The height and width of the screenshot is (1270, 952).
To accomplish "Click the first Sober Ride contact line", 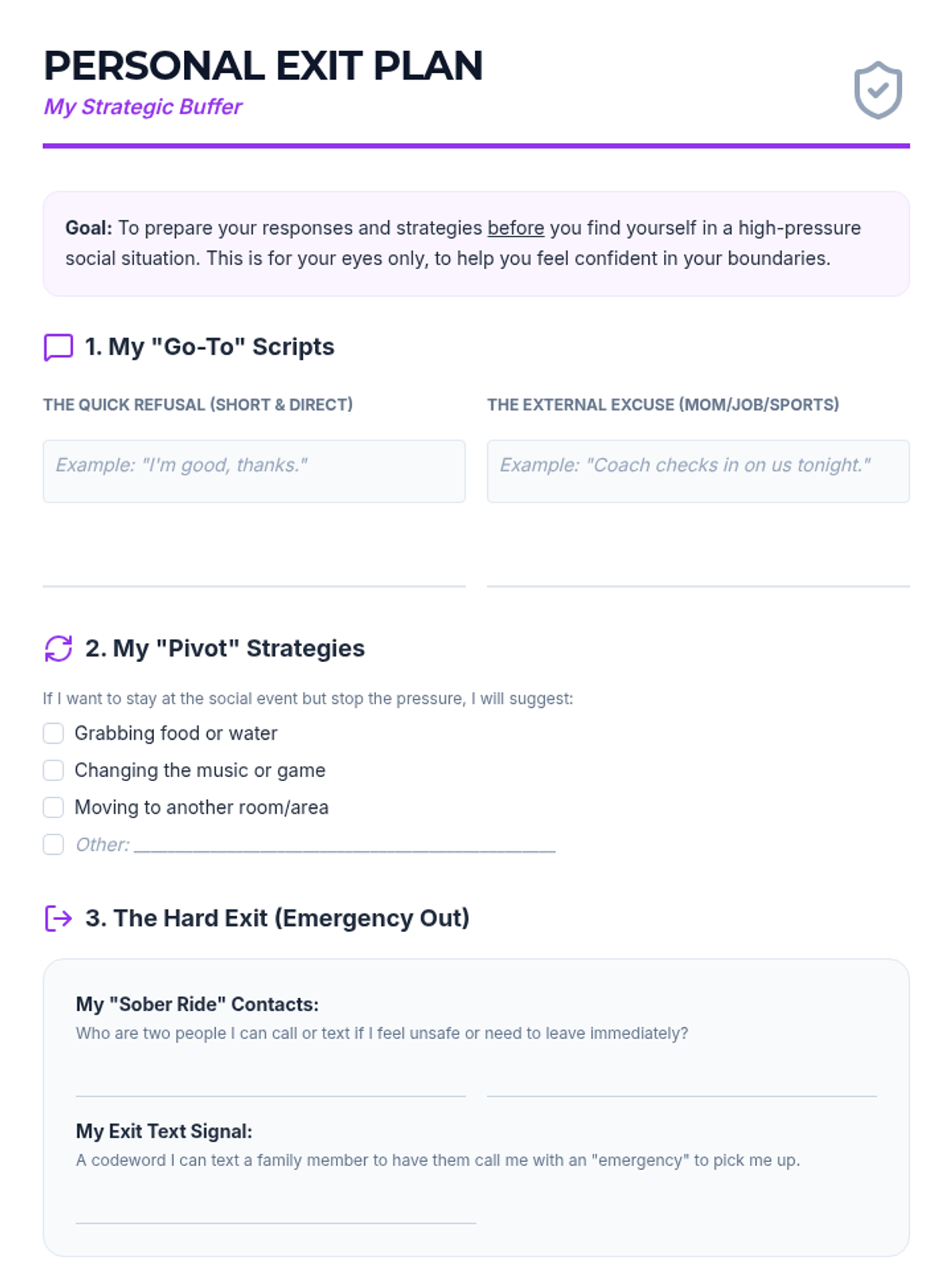I will pyautogui.click(x=271, y=1095).
